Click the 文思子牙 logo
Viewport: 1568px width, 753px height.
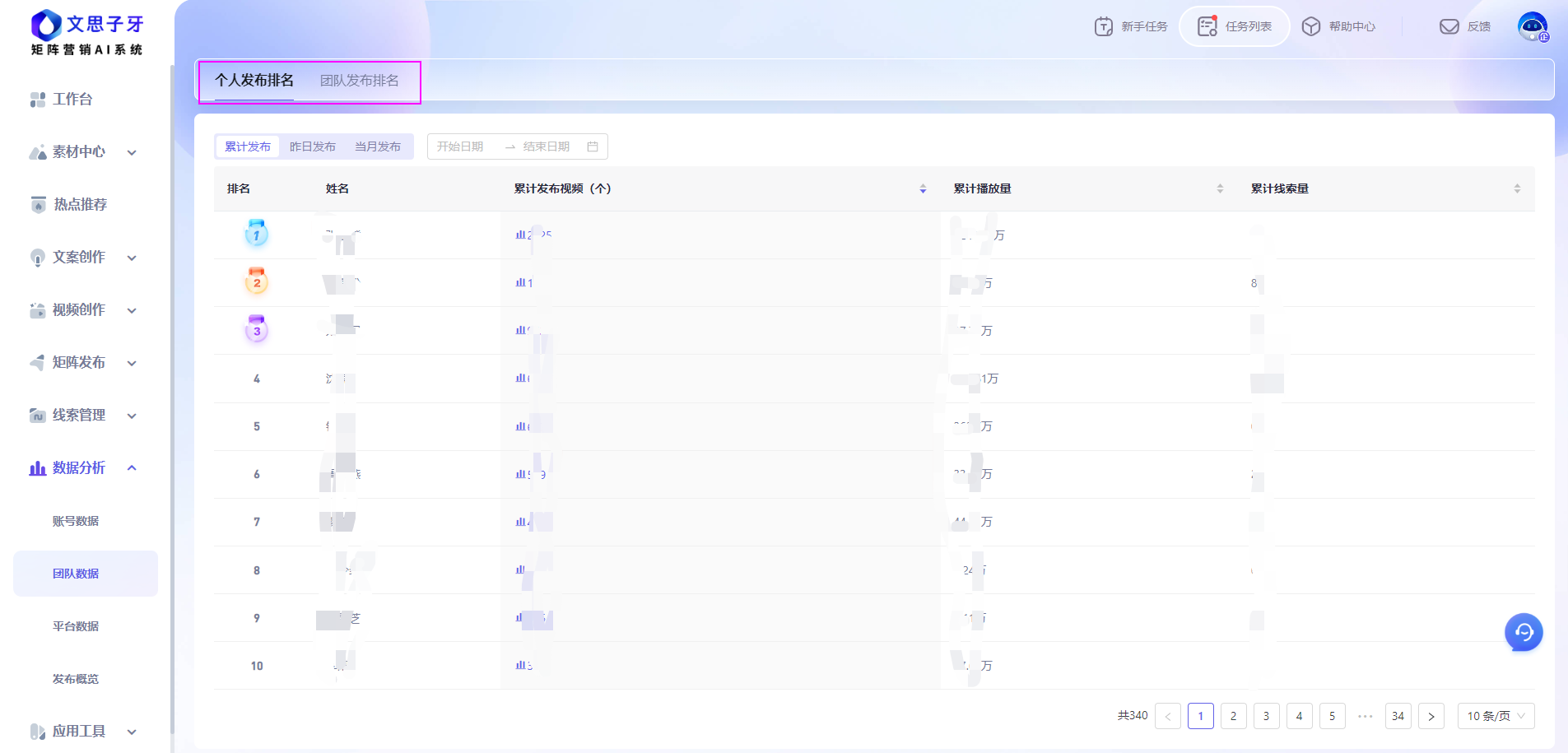pyautogui.click(x=86, y=33)
